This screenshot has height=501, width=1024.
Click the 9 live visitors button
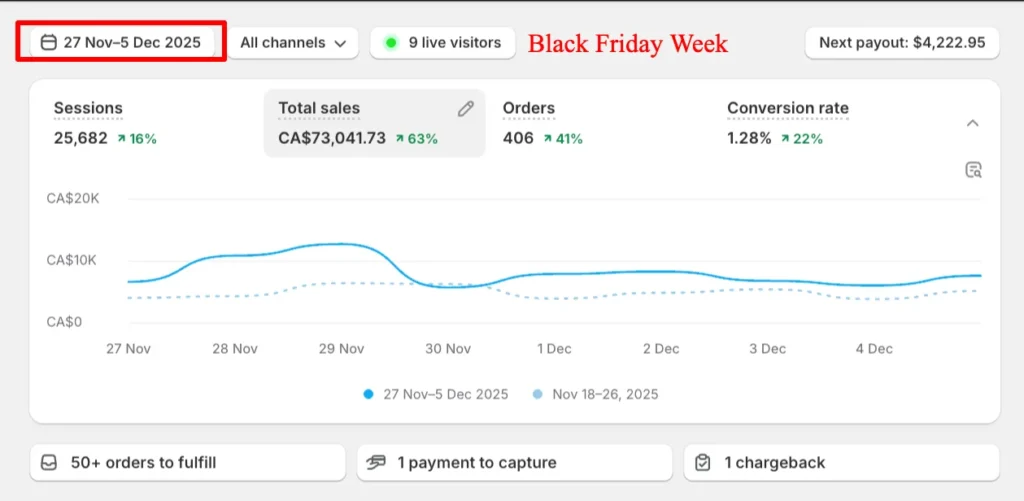pos(443,42)
